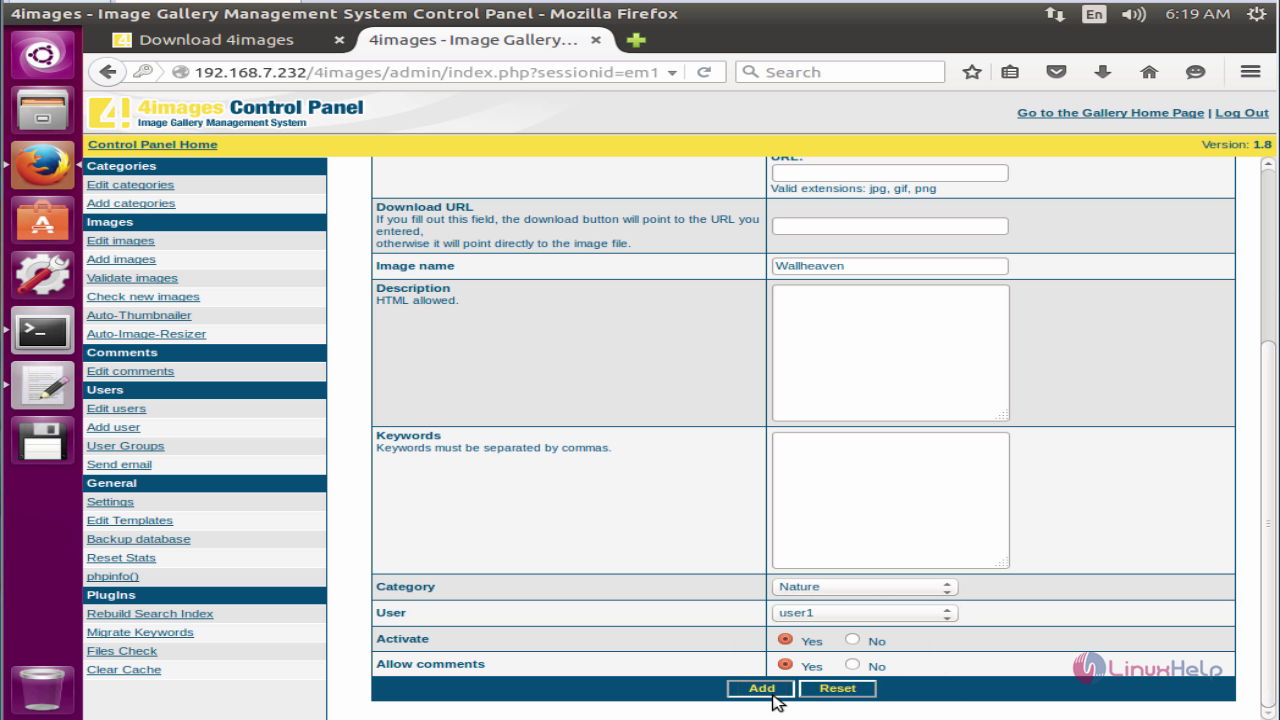The height and width of the screenshot is (720, 1280).
Task: Open the User dropdown showing user1
Action: pos(865,613)
